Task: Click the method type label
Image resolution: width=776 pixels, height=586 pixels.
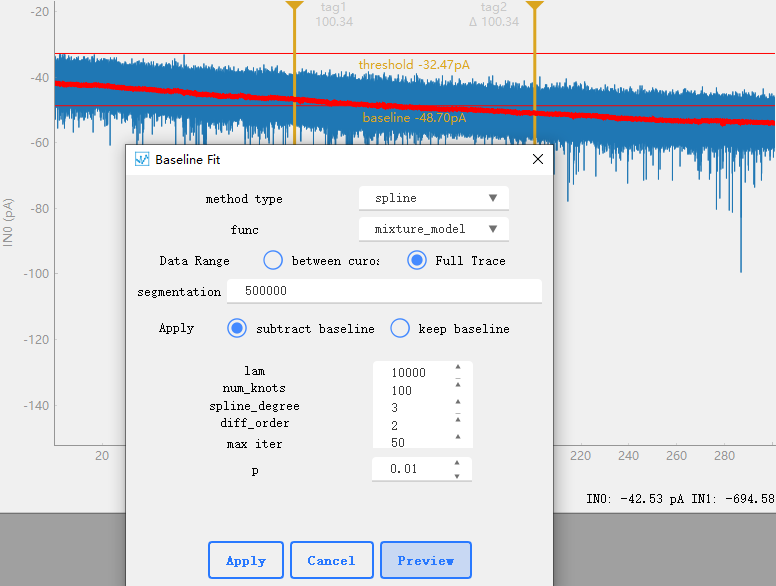Action: pyautogui.click(x=244, y=199)
